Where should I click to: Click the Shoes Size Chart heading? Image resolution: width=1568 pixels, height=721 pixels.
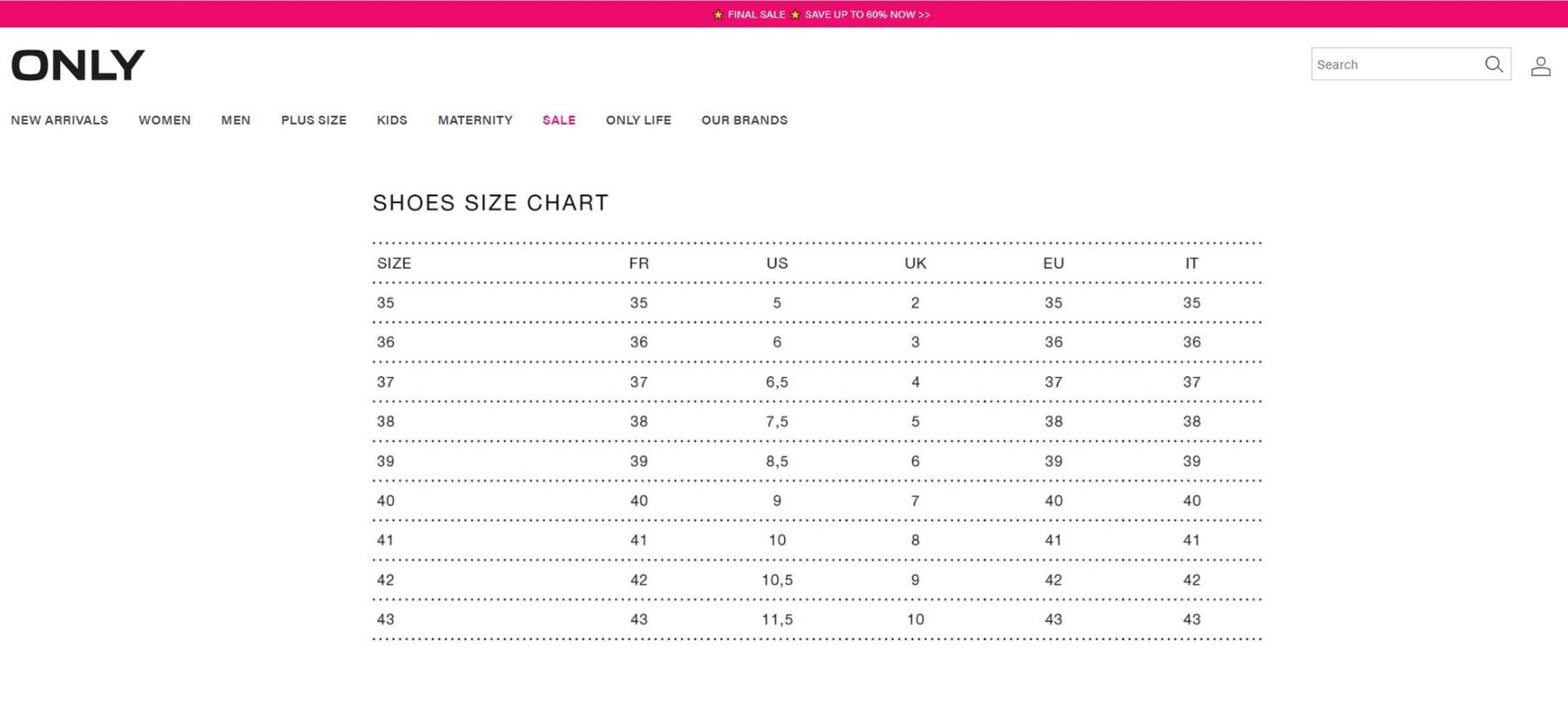[490, 203]
